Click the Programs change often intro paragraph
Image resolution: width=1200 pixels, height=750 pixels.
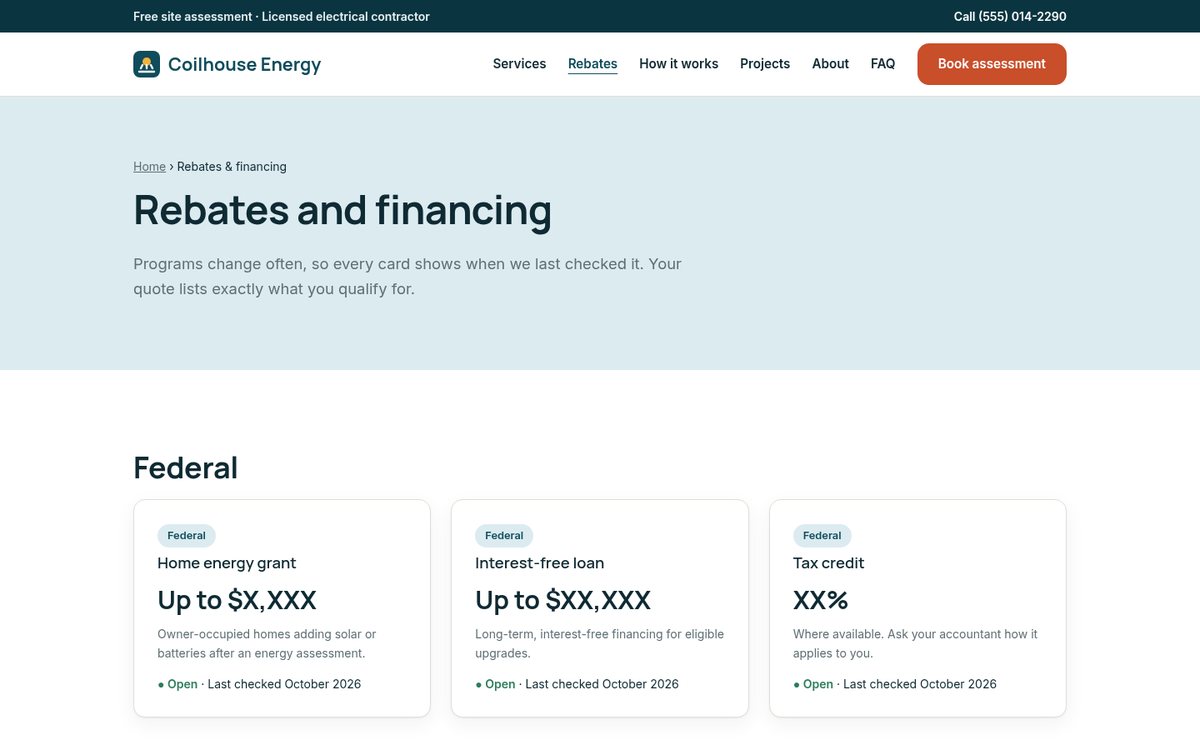pos(408,277)
